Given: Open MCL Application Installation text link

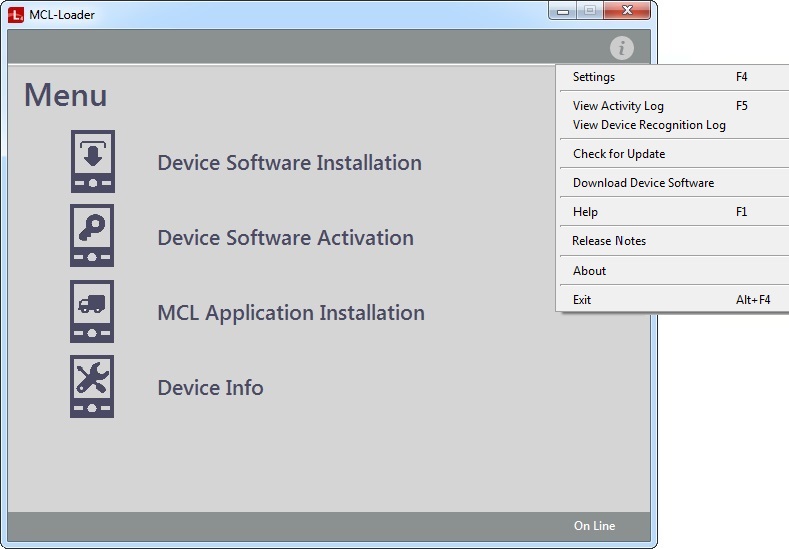Looking at the screenshot, I should click(291, 313).
